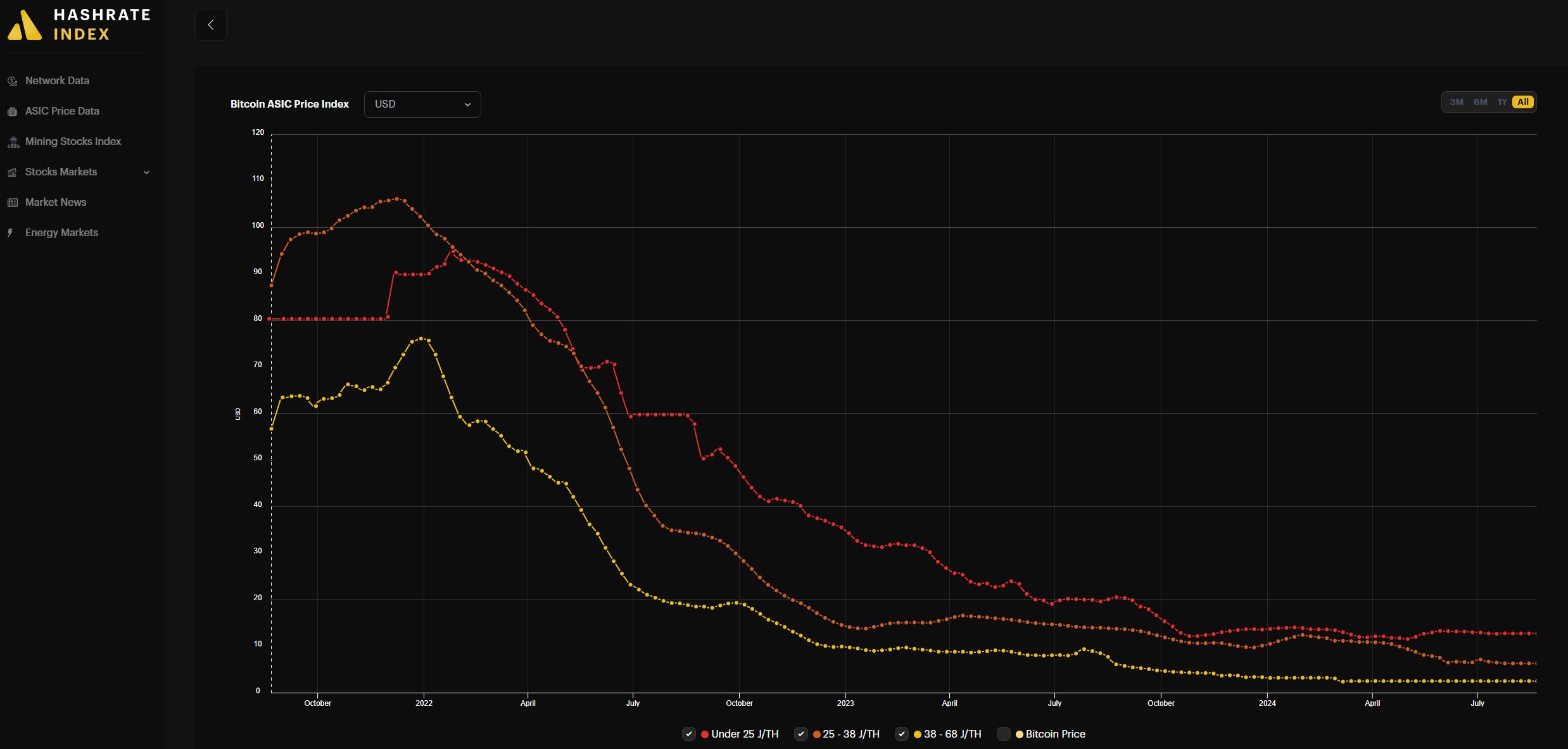
Task: Click the Hashrate Index logo
Action: pyautogui.click(x=79, y=25)
